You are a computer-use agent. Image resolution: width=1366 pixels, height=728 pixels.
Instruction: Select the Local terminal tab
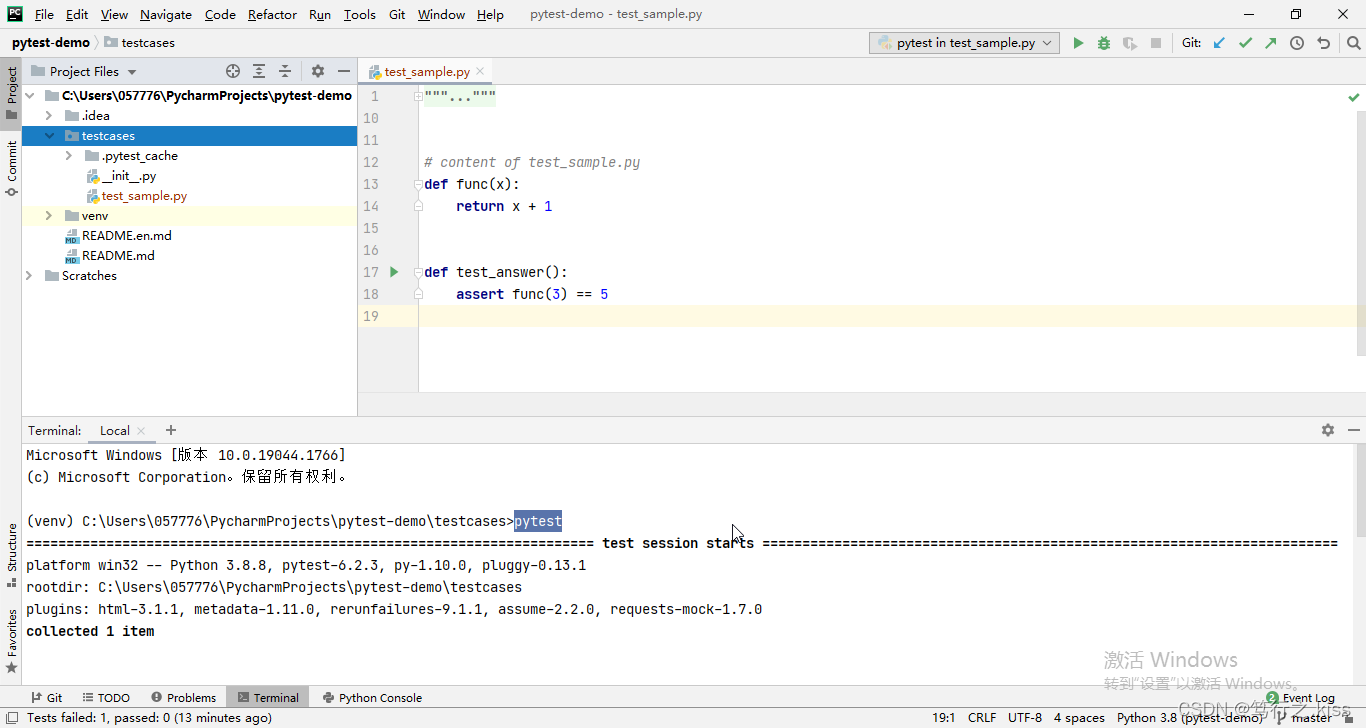[114, 430]
